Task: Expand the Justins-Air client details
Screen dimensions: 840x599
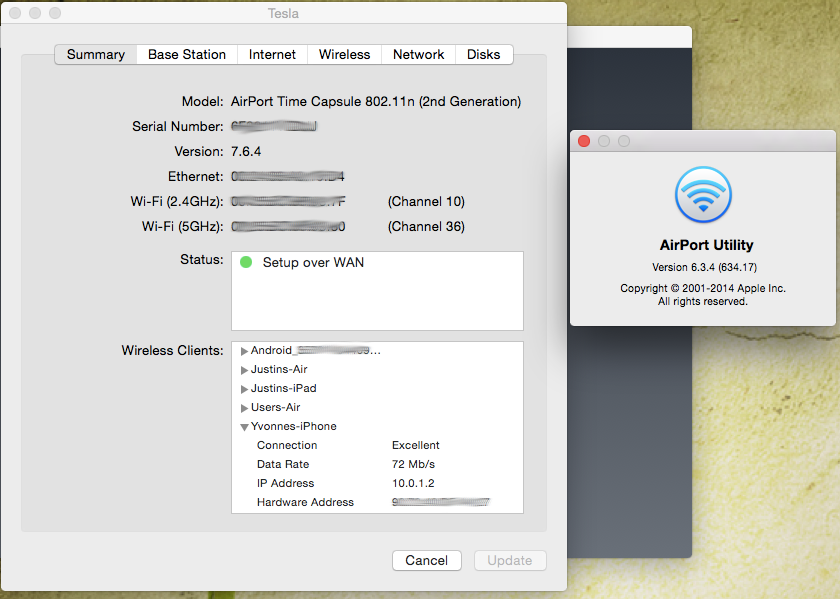Action: point(244,370)
